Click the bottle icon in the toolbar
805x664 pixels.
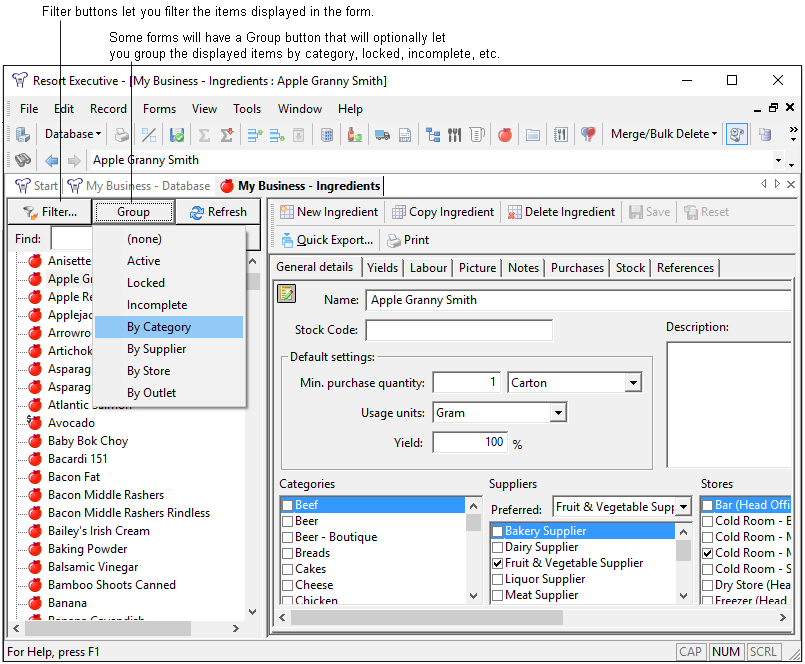point(354,135)
